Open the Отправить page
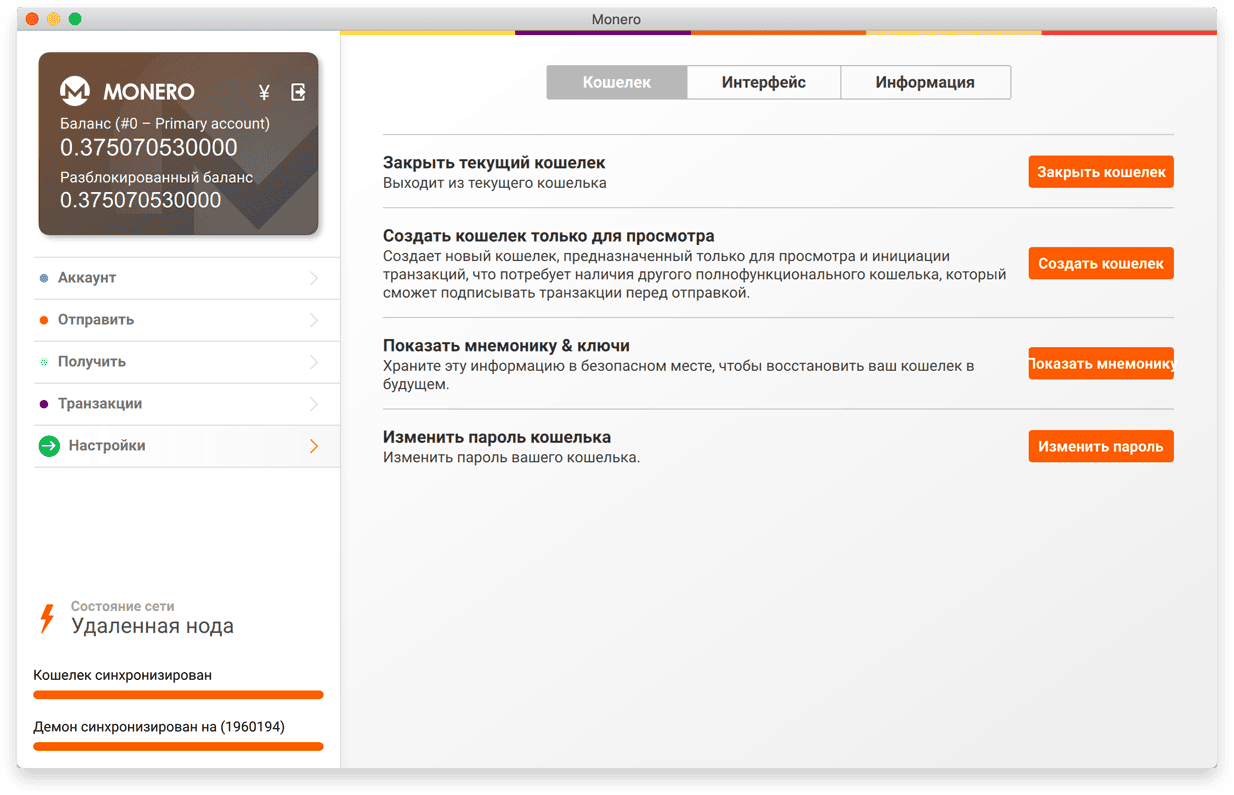This screenshot has height=795, width=1234. [x=186, y=320]
